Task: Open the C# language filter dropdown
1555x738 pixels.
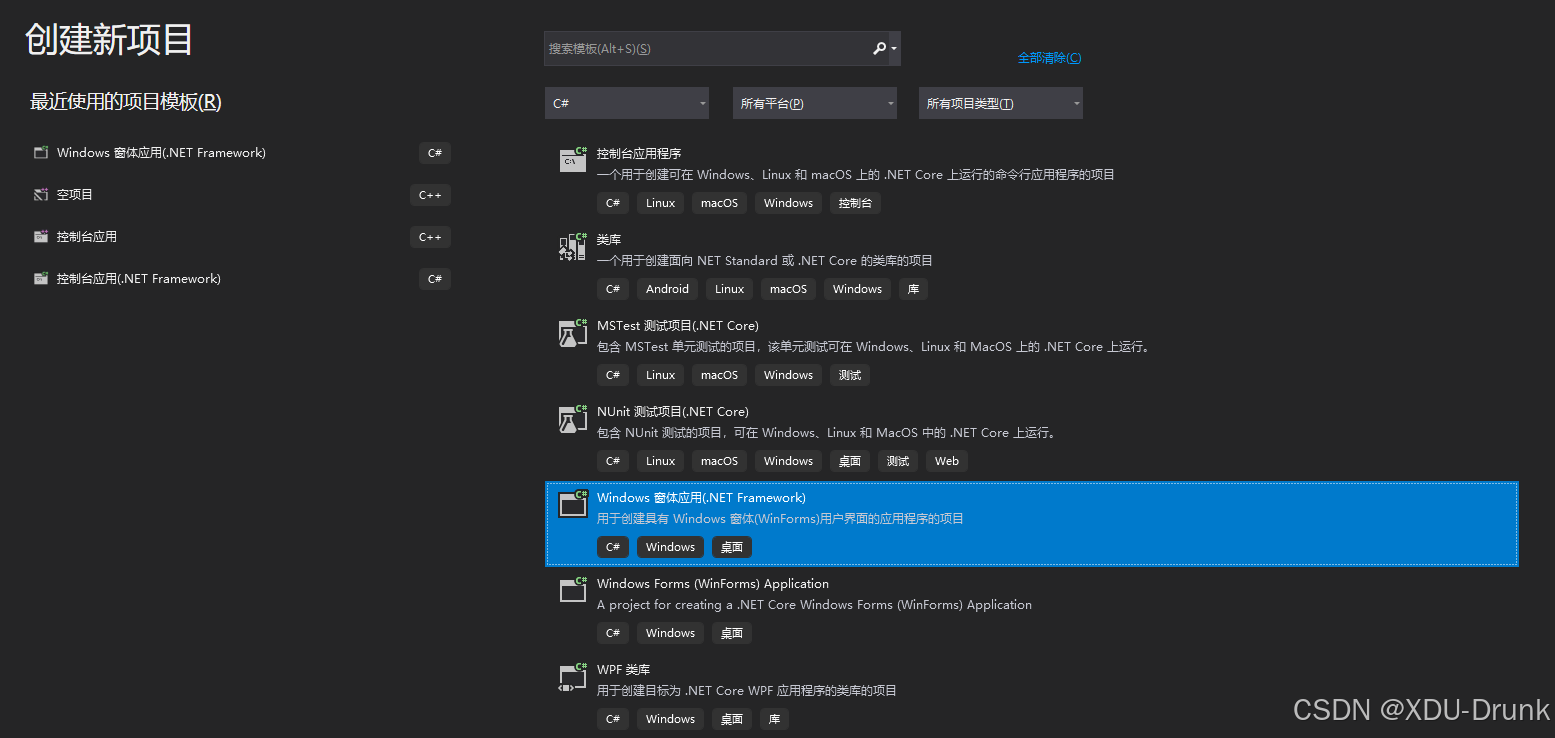Action: click(627, 103)
